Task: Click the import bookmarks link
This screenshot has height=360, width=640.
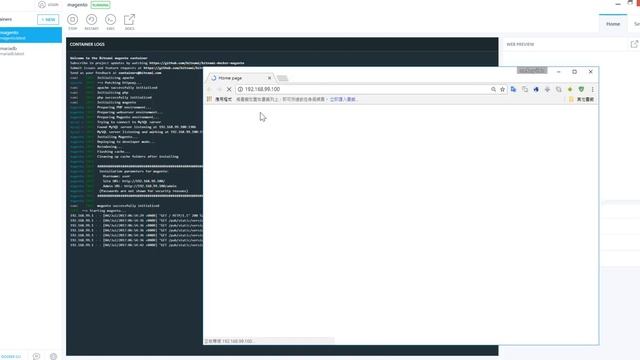Action: click(344, 99)
